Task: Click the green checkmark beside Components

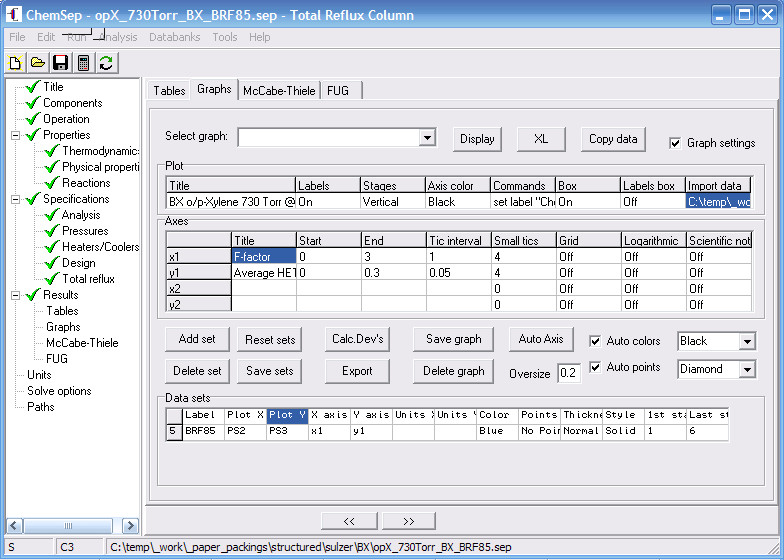Action: 34,103
